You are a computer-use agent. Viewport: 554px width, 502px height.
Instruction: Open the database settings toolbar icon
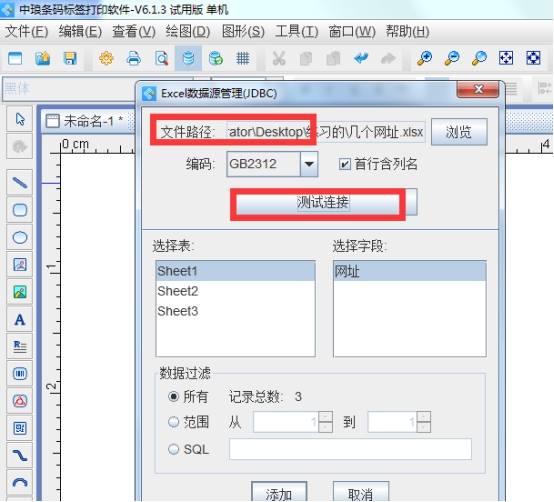[188, 58]
